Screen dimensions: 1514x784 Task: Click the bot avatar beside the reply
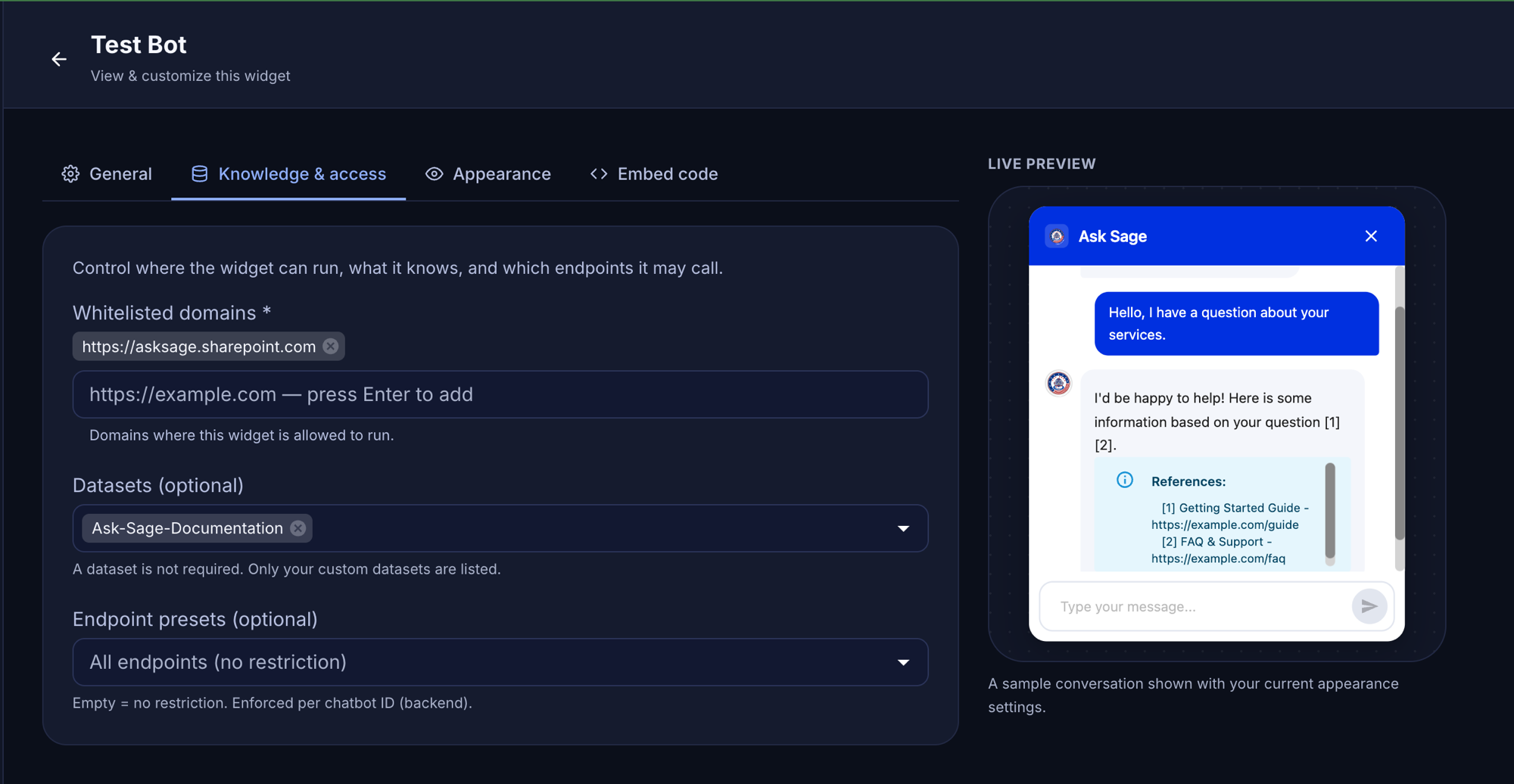click(x=1058, y=383)
